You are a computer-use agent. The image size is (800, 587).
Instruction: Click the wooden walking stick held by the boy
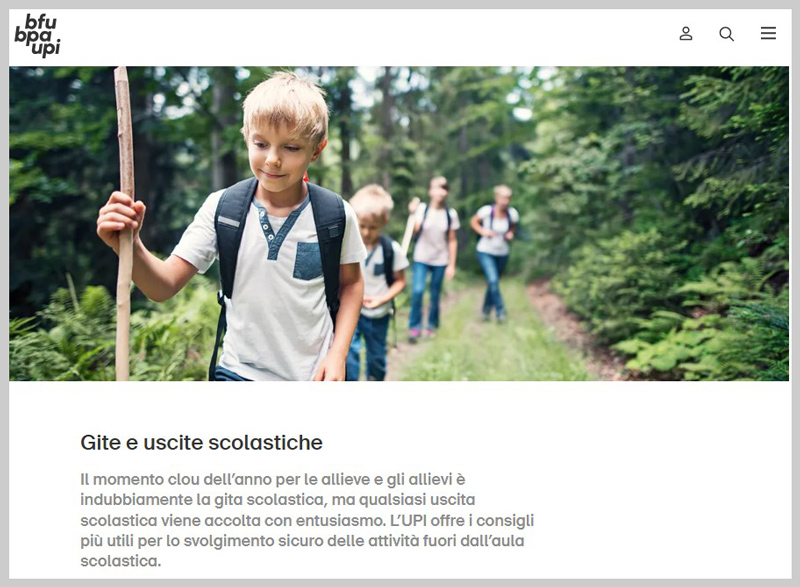[124, 223]
